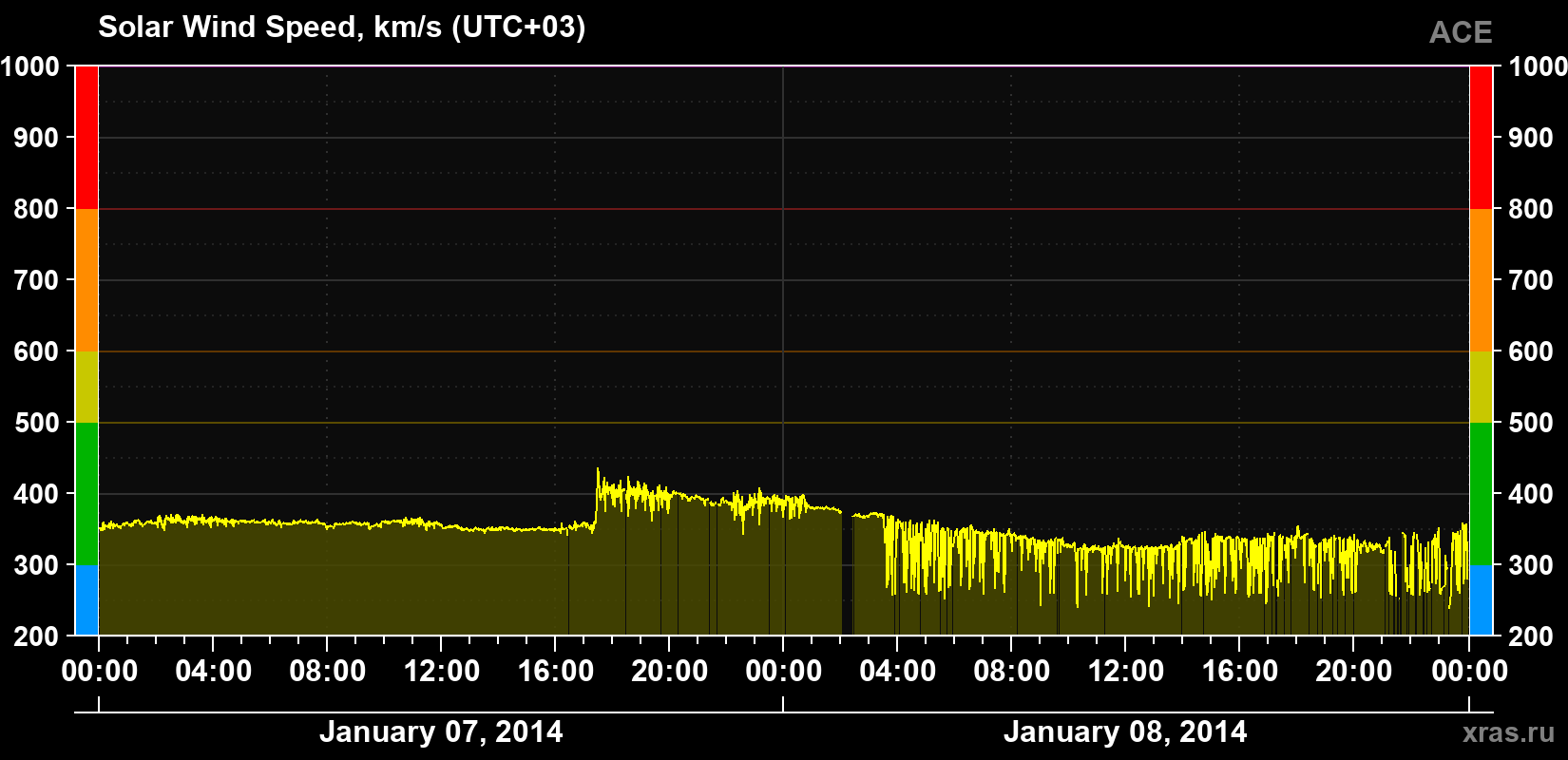
Task: Click the orange band on the left scale bar
Action: pos(86,280)
